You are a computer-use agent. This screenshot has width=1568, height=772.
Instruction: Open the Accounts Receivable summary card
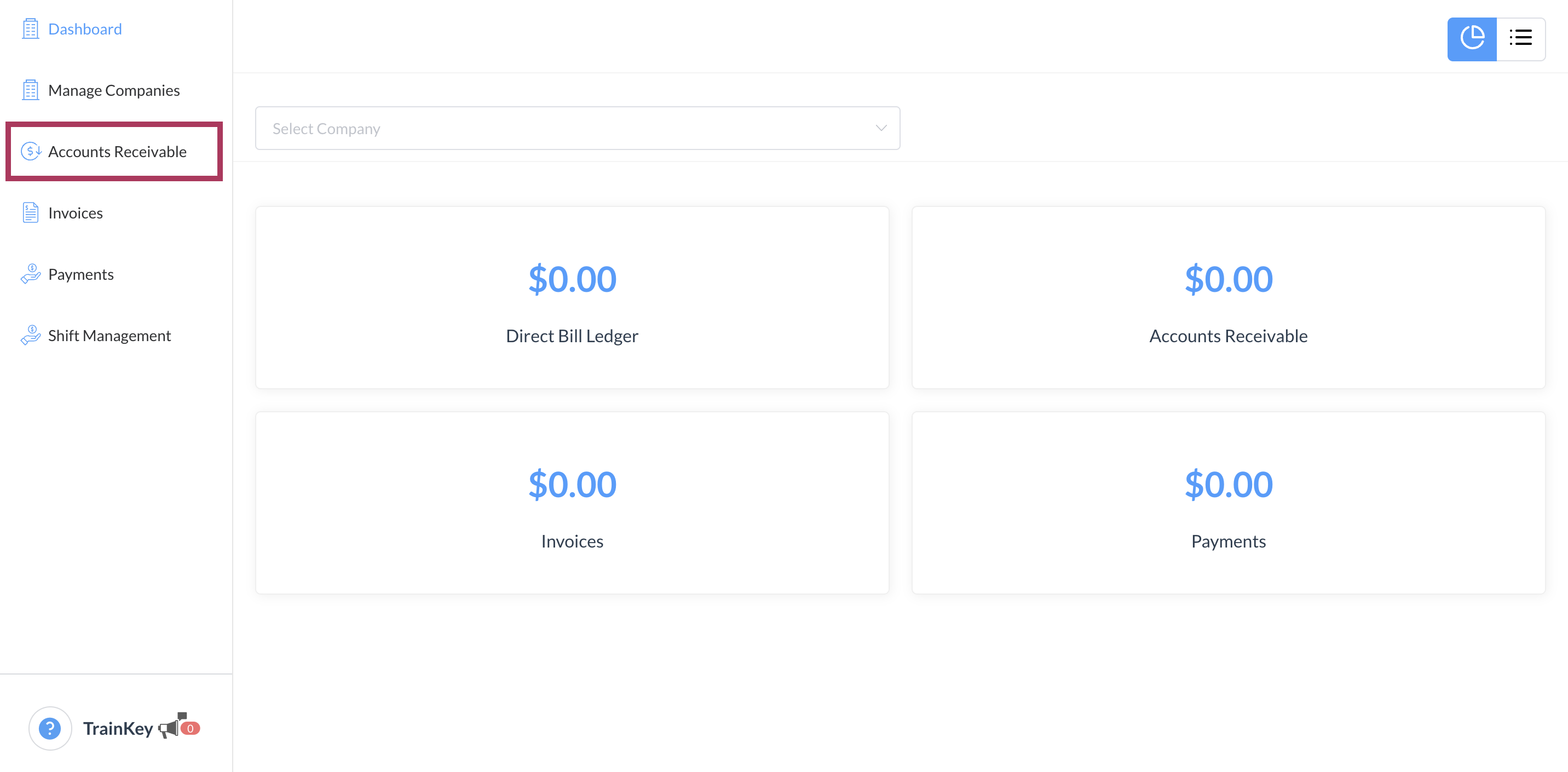1228,298
